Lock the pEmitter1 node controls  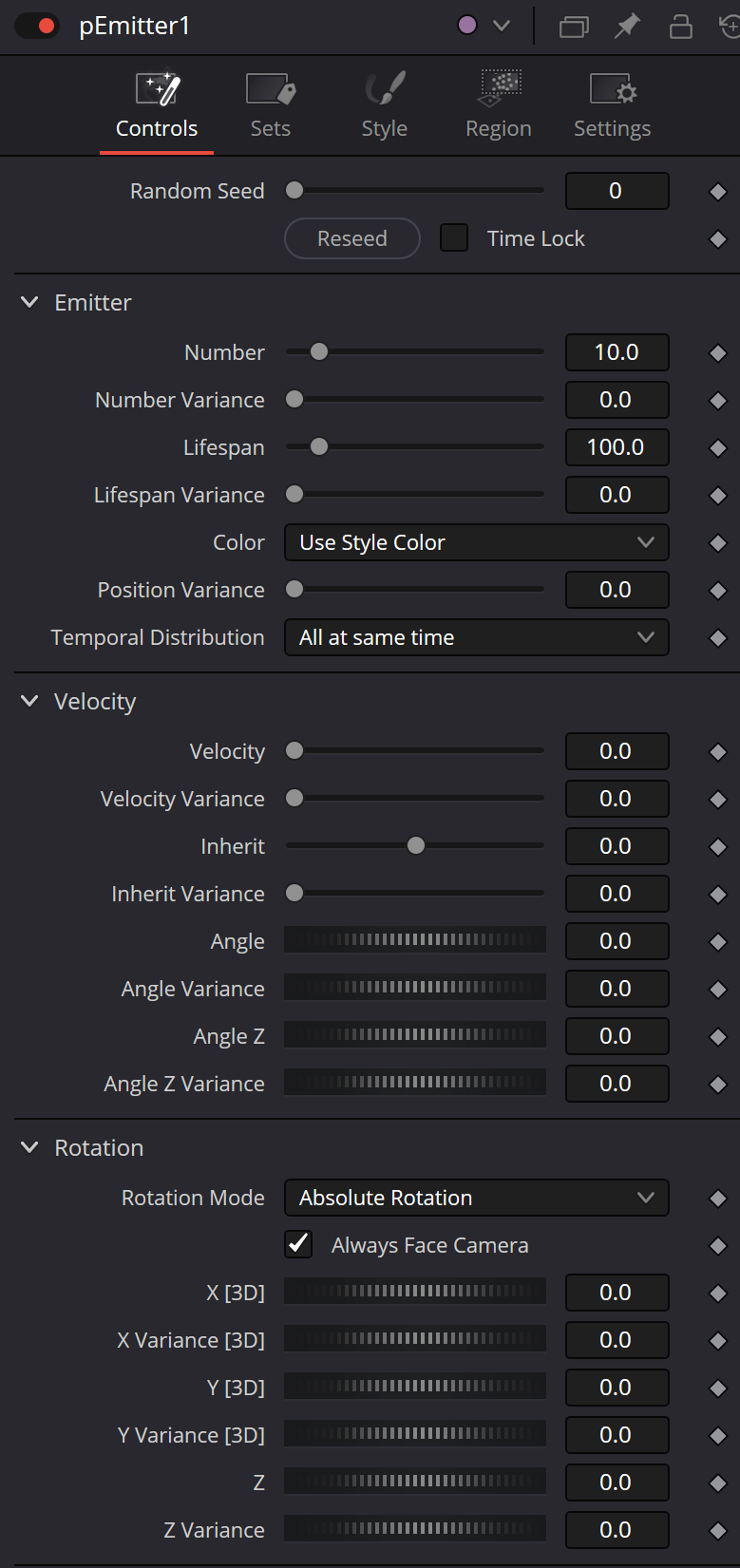click(x=681, y=27)
